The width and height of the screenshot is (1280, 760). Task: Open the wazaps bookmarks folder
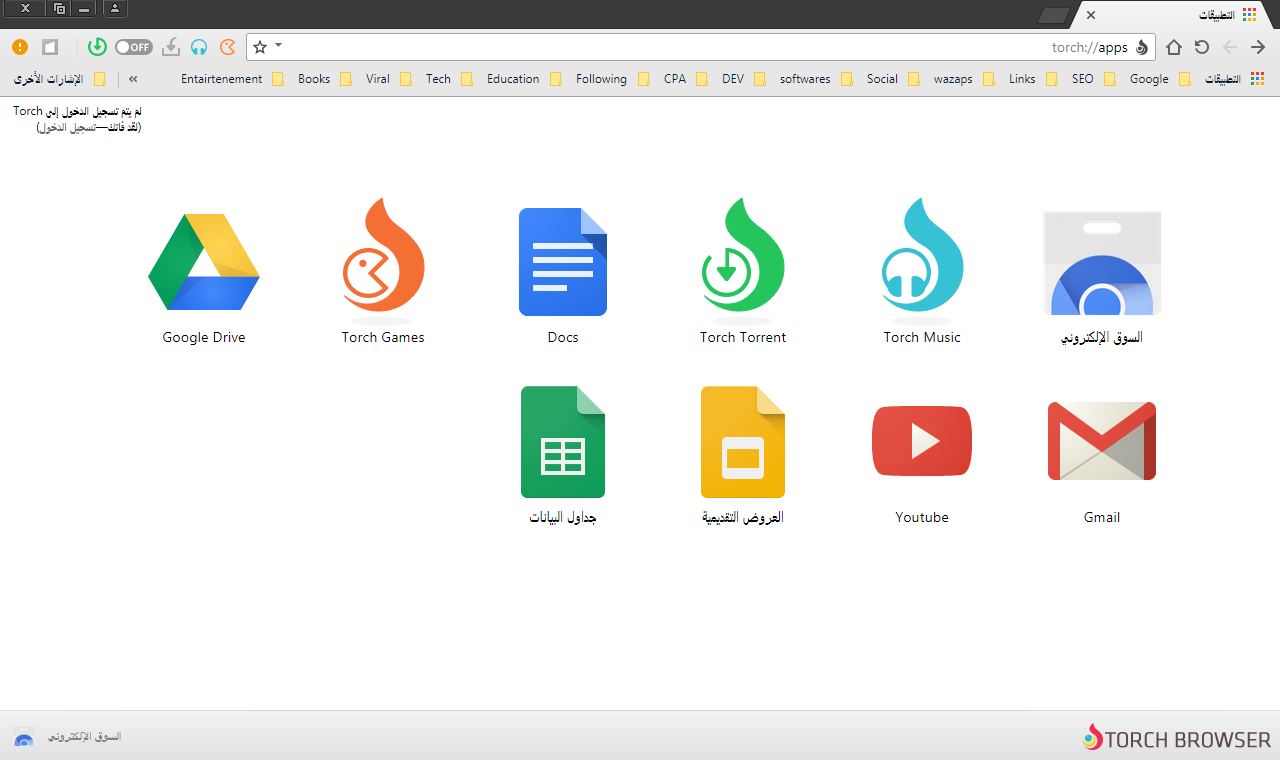pos(964,79)
